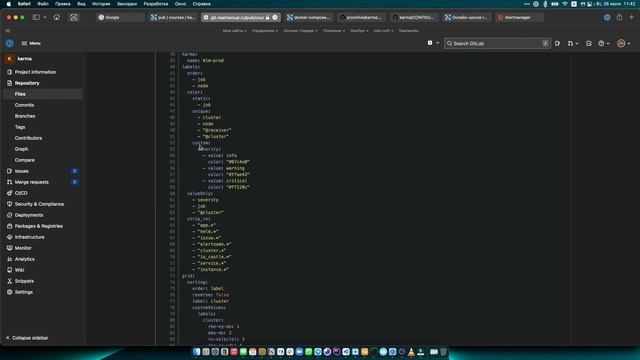Open the История menu in the menu bar
640x360 pixels.
(x=101, y=4)
